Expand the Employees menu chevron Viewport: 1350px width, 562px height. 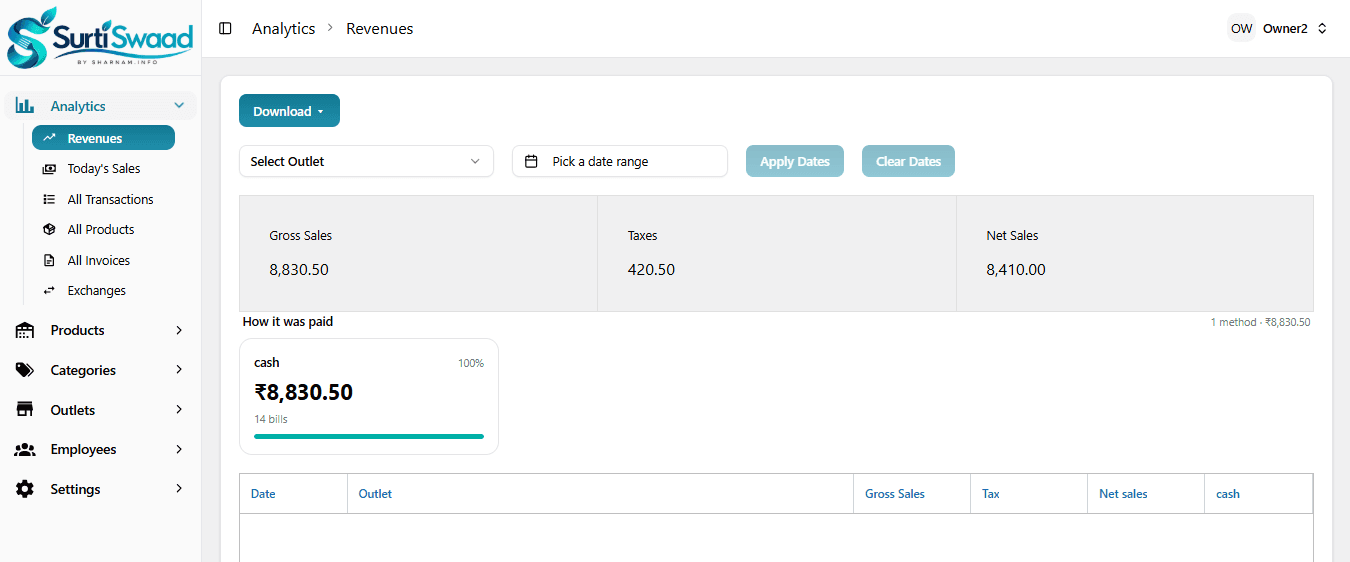(x=179, y=450)
